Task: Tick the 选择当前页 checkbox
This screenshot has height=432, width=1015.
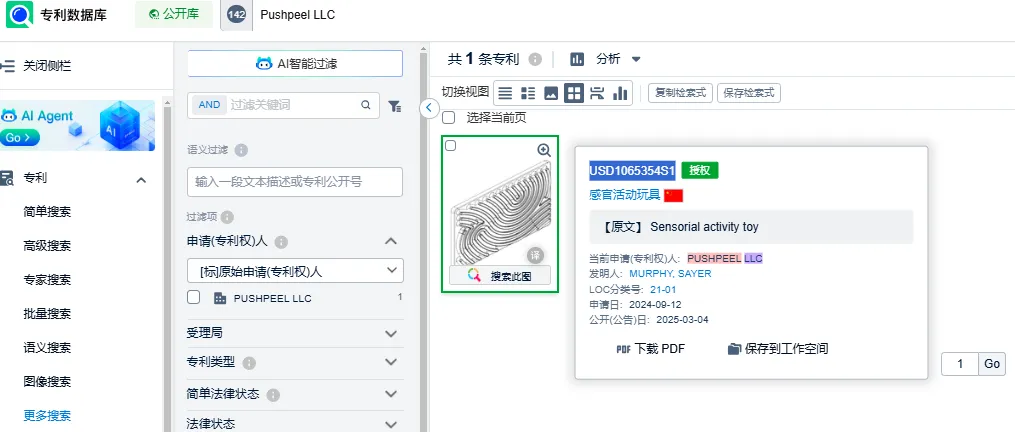Action: point(448,118)
